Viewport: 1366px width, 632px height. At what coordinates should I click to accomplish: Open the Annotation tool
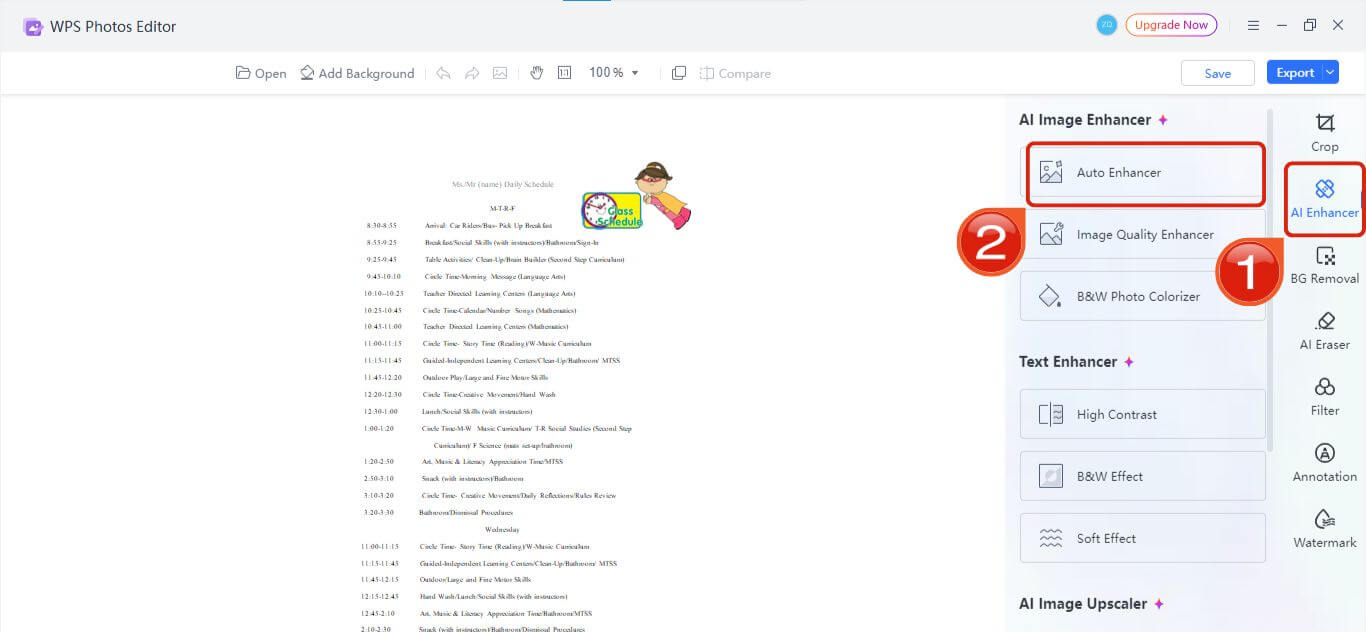[x=1324, y=463]
